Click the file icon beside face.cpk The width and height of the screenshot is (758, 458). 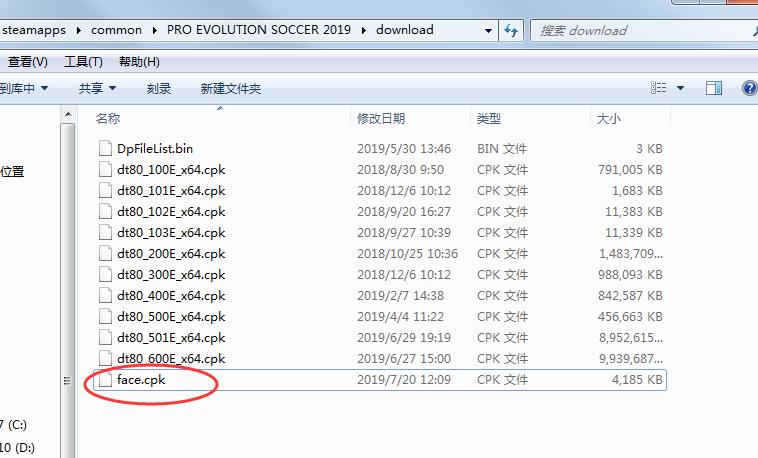click(x=105, y=379)
